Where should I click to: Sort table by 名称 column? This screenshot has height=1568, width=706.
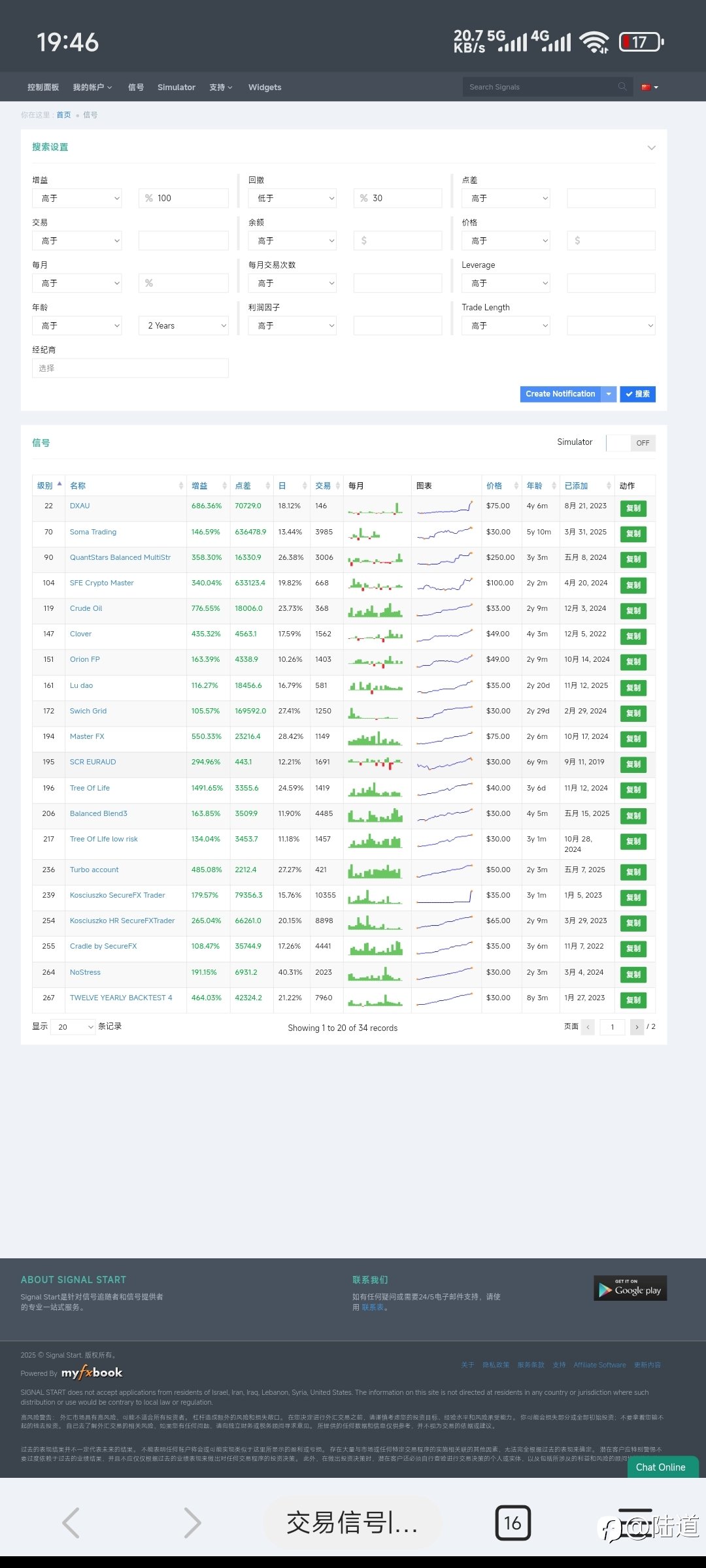[x=126, y=485]
